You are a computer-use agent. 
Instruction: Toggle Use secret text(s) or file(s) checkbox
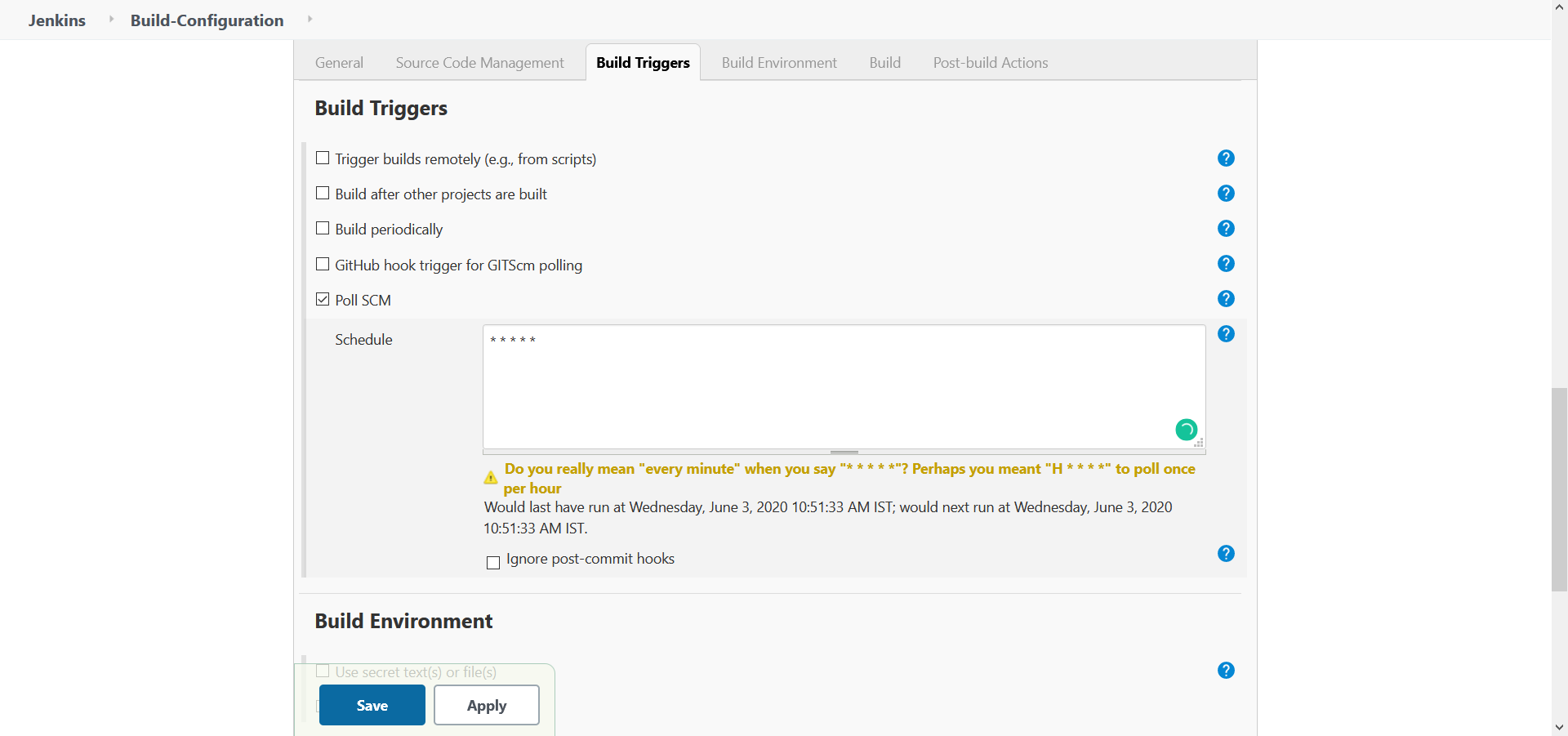(x=323, y=671)
